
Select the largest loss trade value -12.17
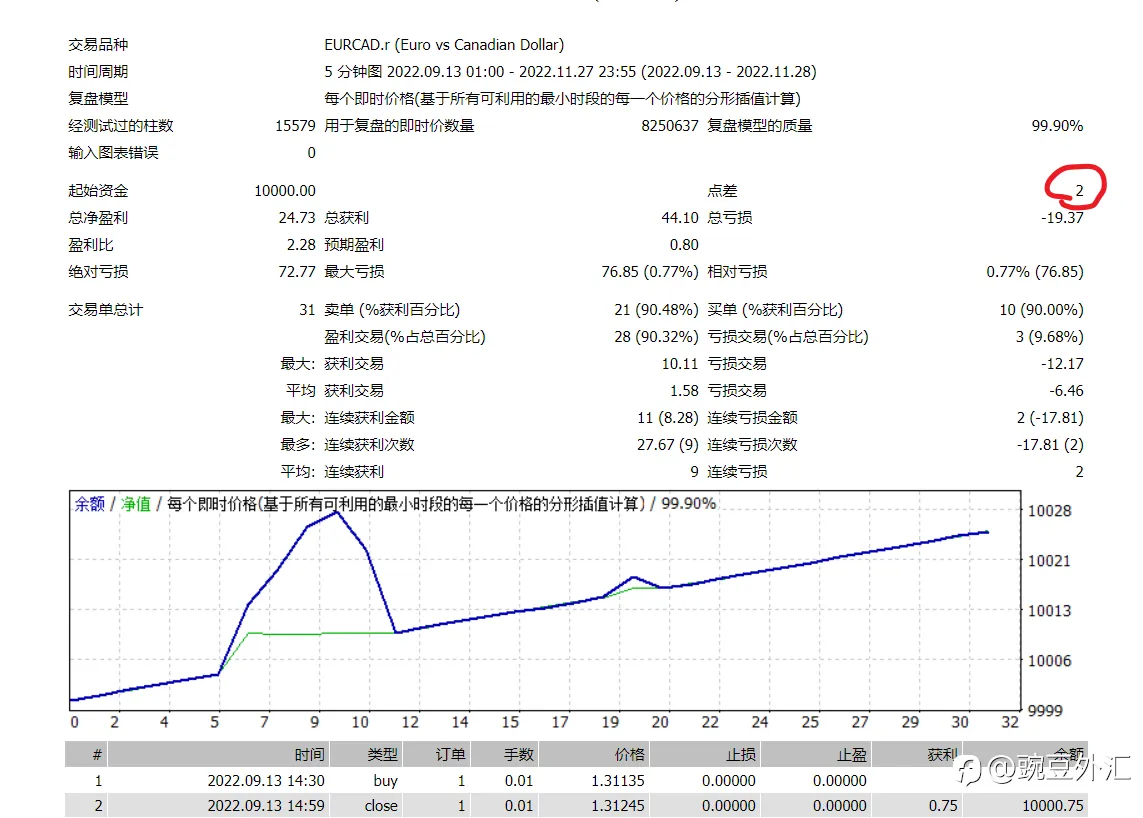point(1062,363)
